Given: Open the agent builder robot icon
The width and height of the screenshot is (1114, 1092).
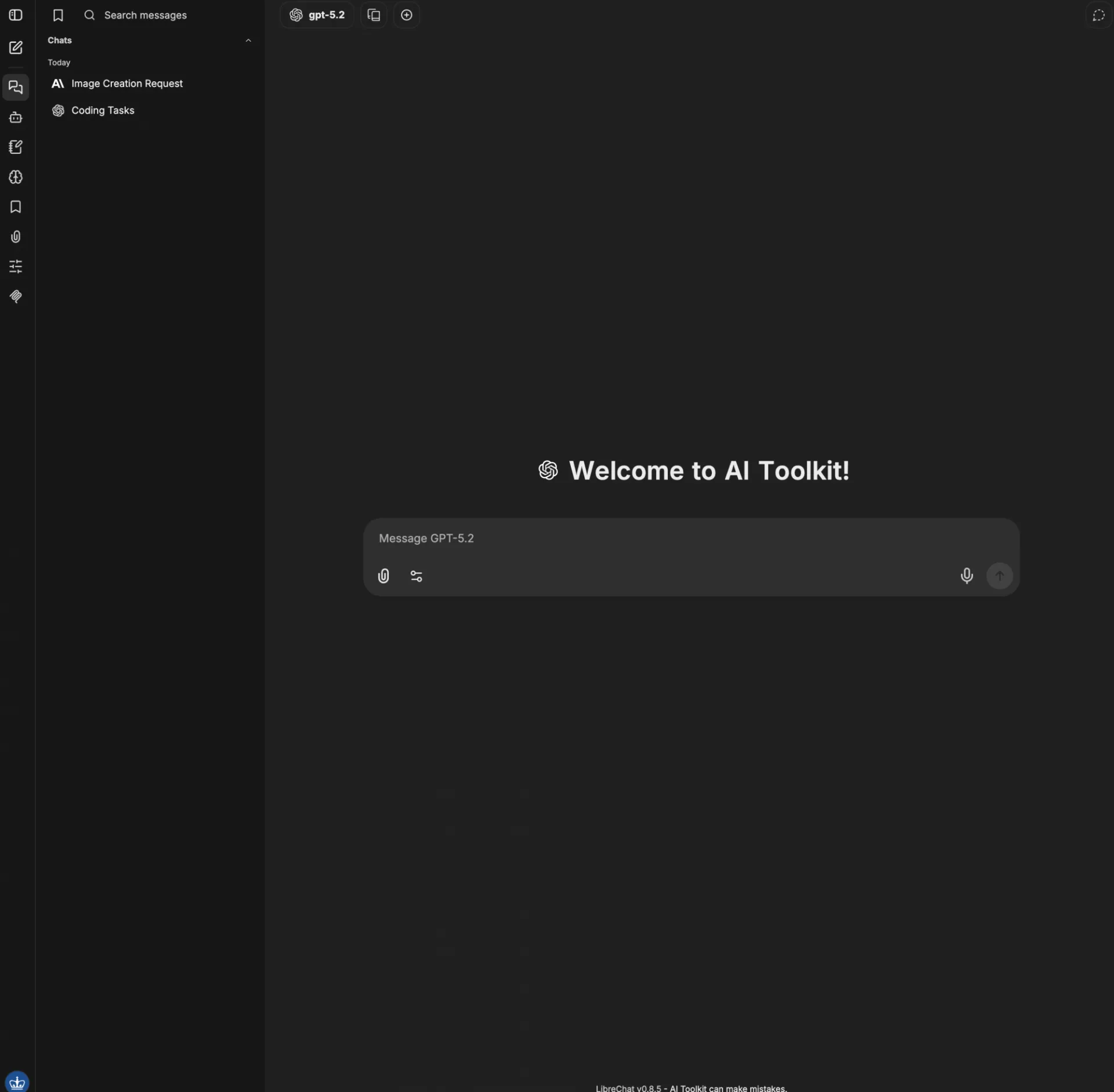Looking at the screenshot, I should click(16, 118).
